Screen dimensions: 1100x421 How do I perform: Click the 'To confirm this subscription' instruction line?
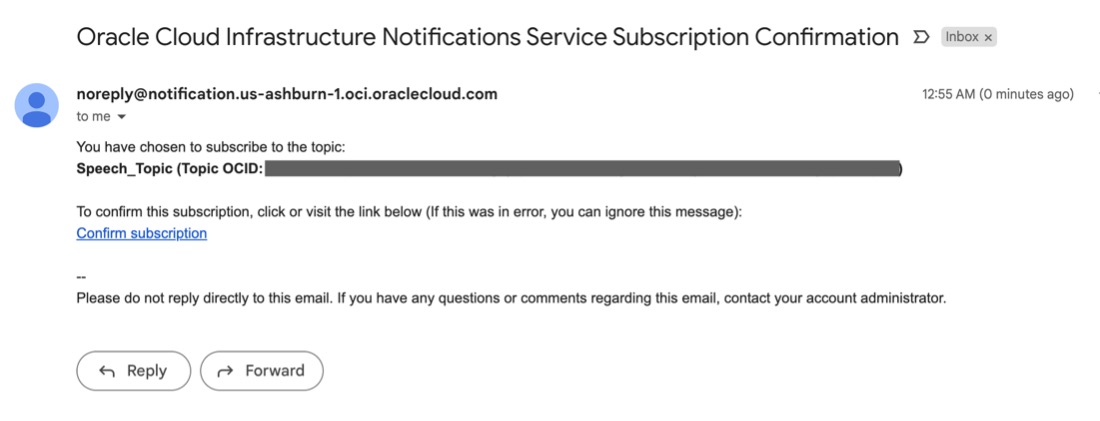(x=409, y=212)
